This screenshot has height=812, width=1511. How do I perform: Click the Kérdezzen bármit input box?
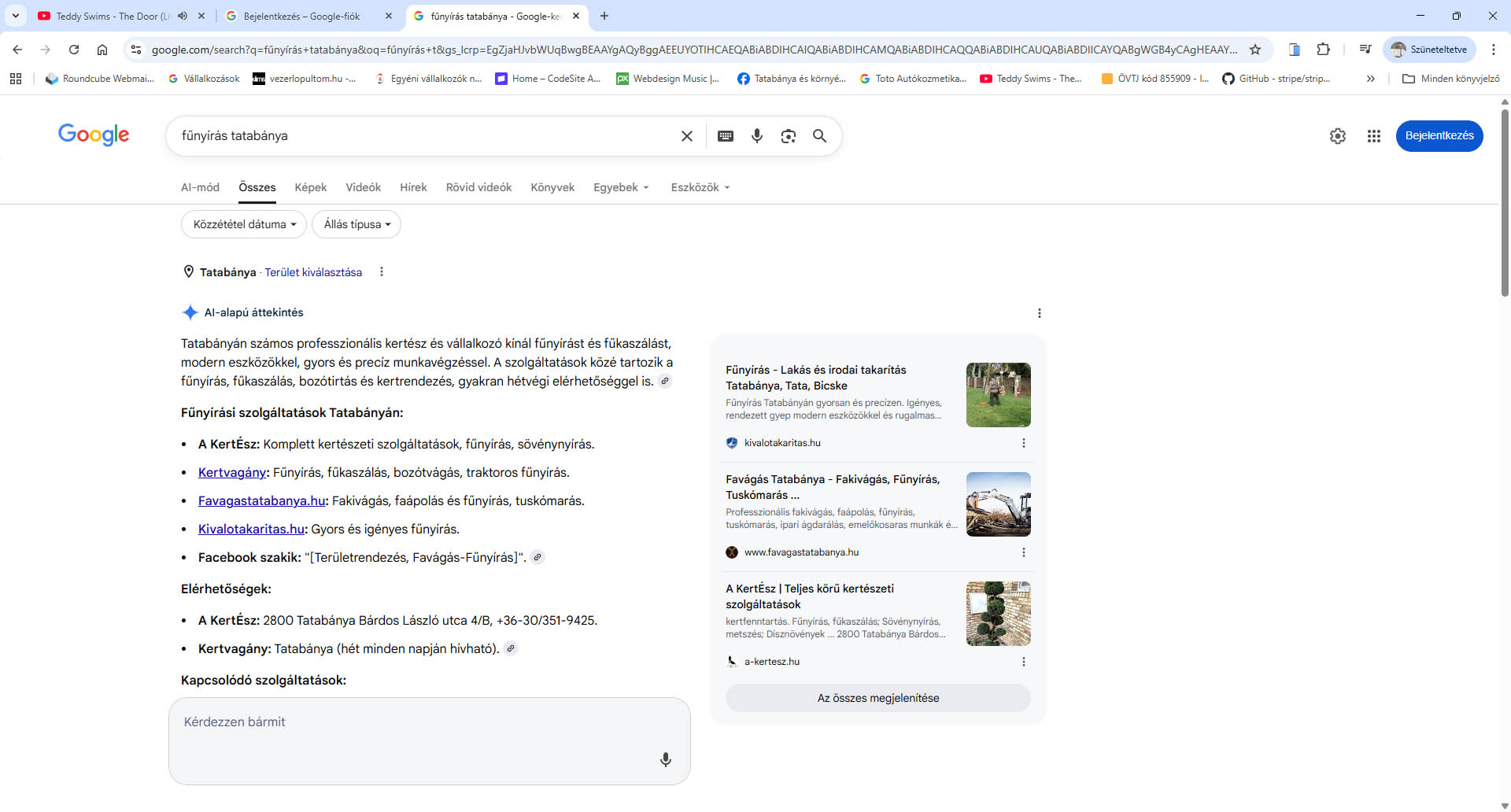click(430, 740)
